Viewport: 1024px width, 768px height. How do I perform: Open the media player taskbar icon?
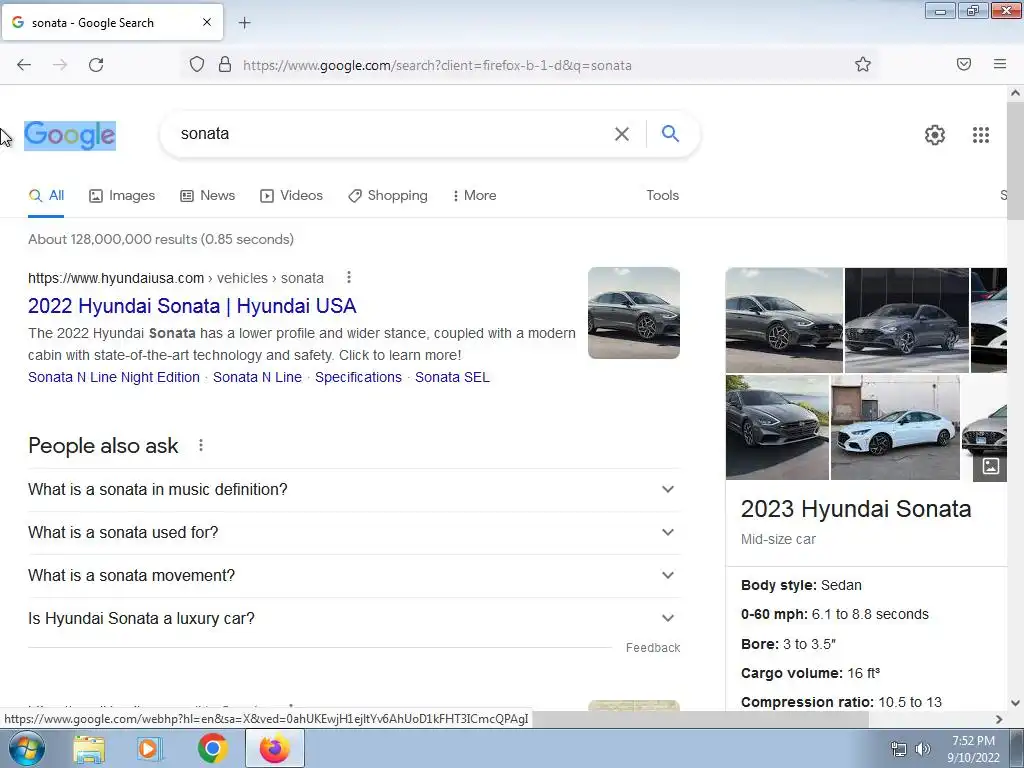(x=150, y=748)
